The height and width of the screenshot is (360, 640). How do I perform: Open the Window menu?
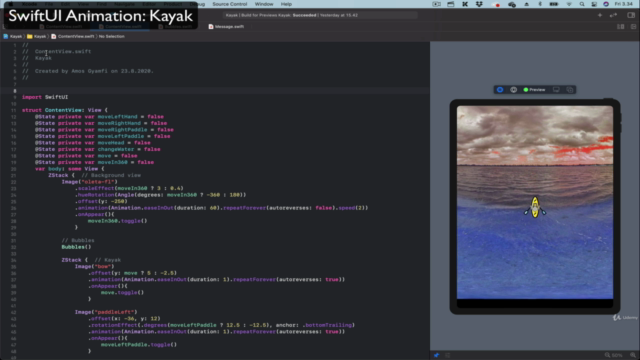tap(264, 4)
